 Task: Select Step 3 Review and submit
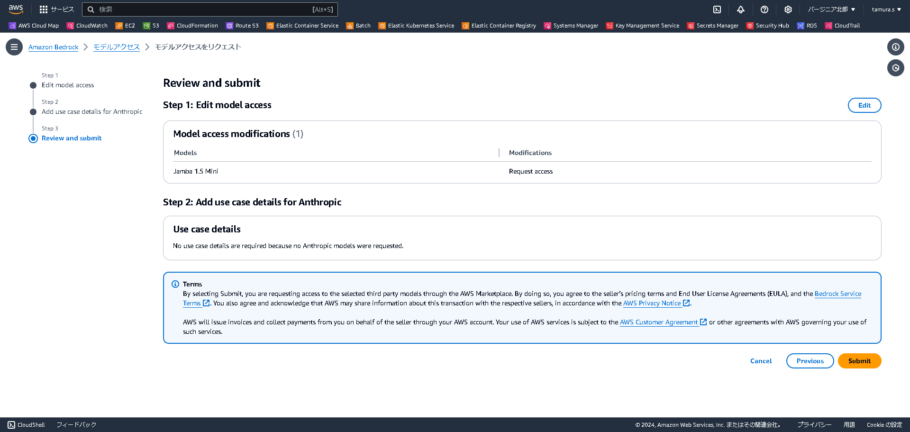pyautogui.click(x=71, y=138)
